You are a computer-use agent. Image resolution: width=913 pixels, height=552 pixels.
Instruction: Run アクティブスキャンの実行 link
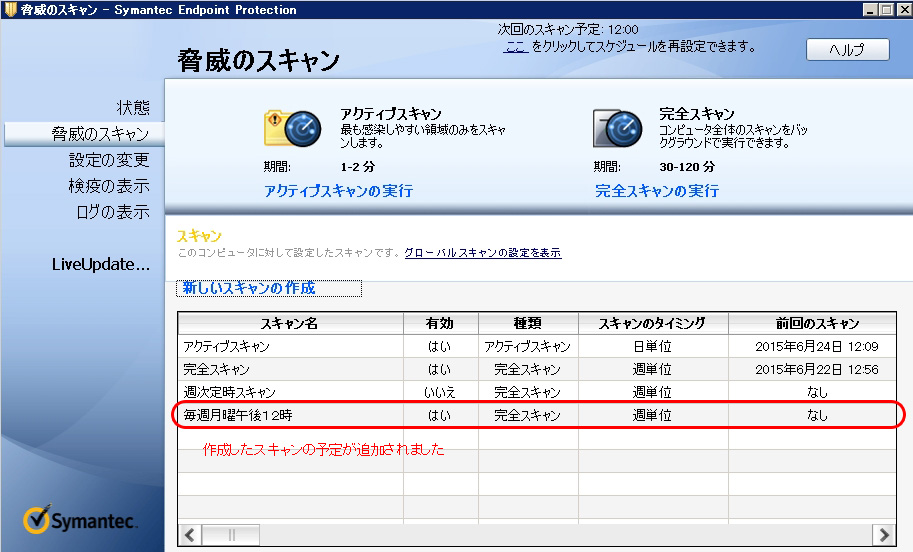coord(339,191)
